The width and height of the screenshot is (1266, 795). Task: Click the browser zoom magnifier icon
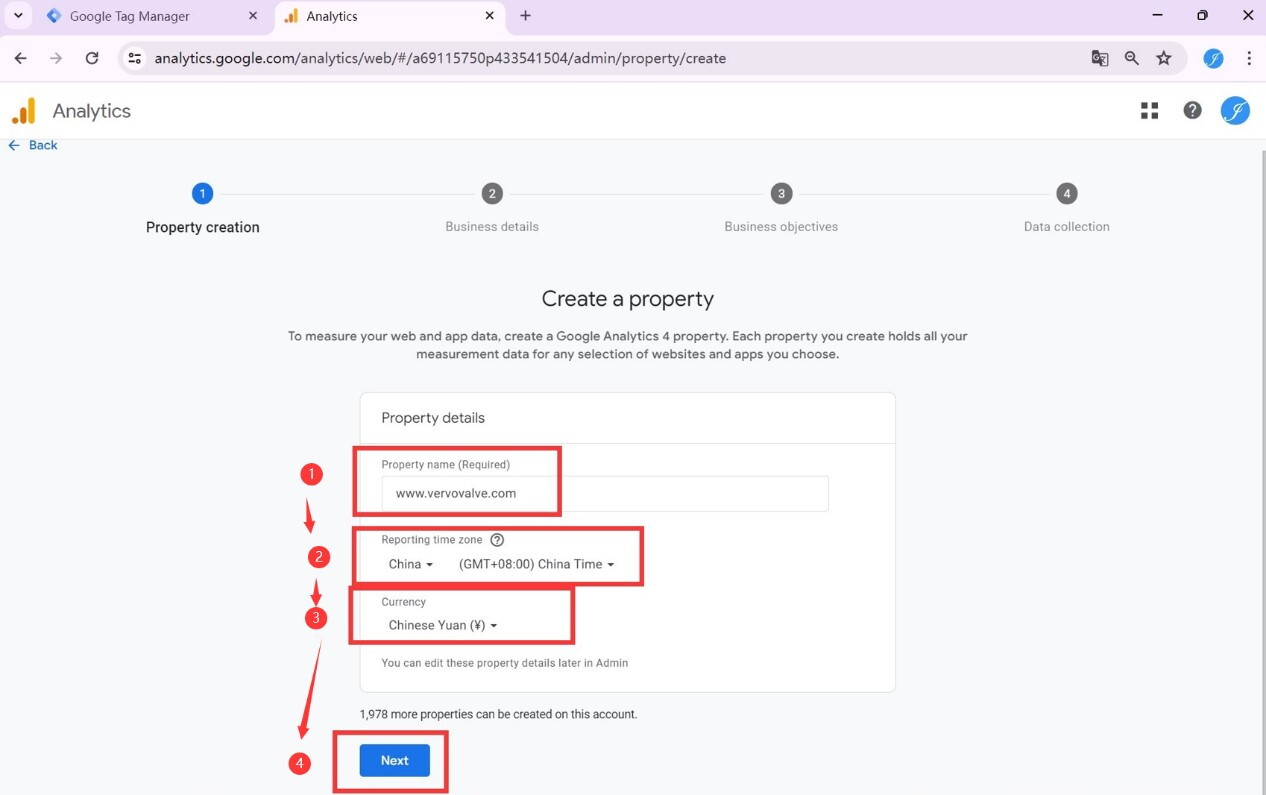coord(1131,58)
